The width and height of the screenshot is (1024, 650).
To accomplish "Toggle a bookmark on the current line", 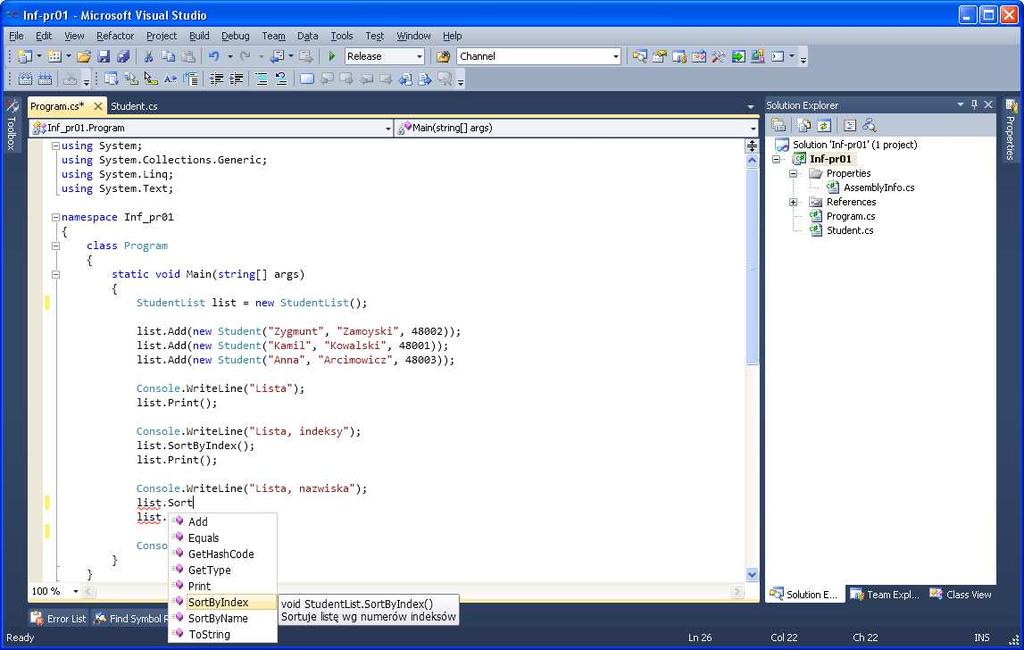I will point(306,80).
